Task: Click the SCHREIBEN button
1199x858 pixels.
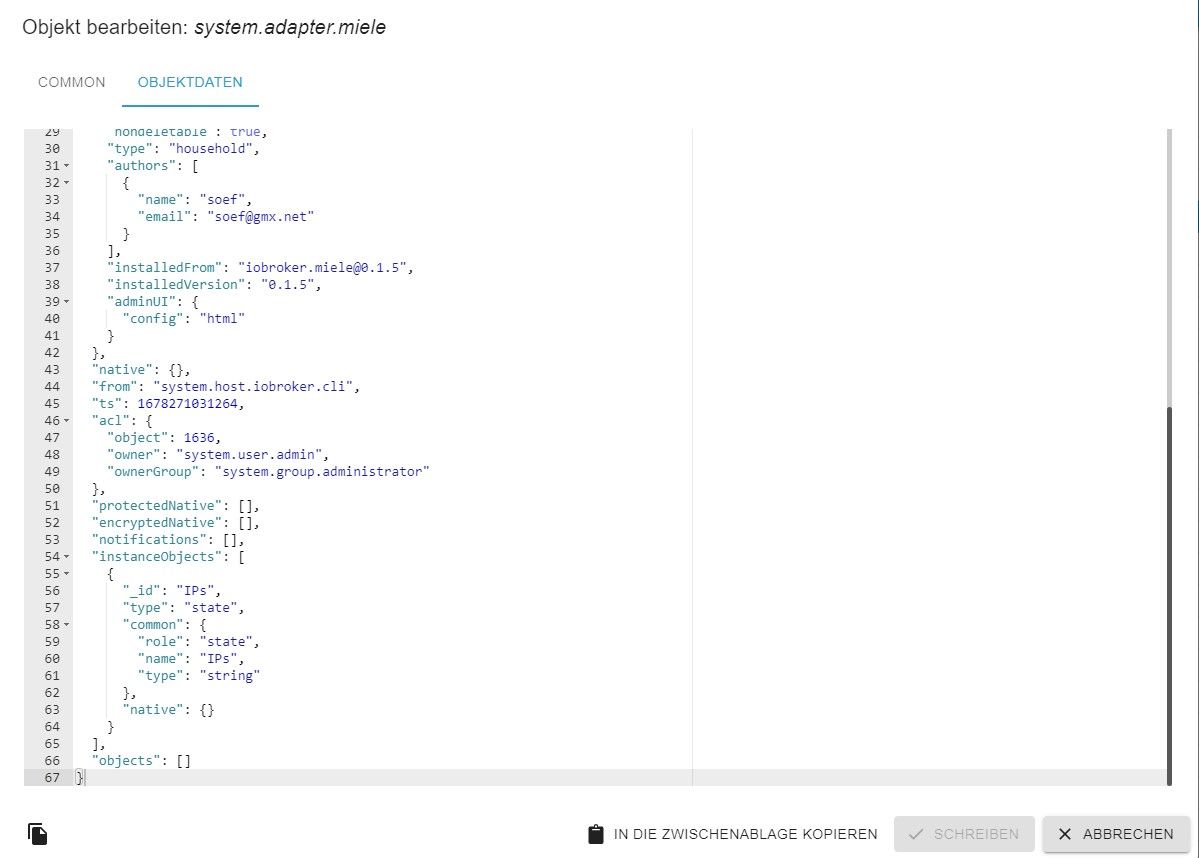Action: 963,834
